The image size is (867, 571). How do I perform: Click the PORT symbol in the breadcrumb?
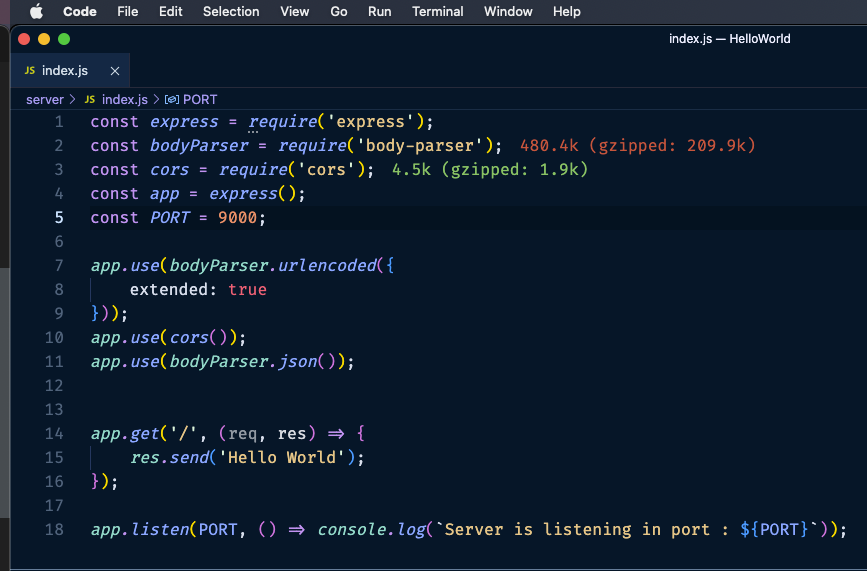point(200,99)
